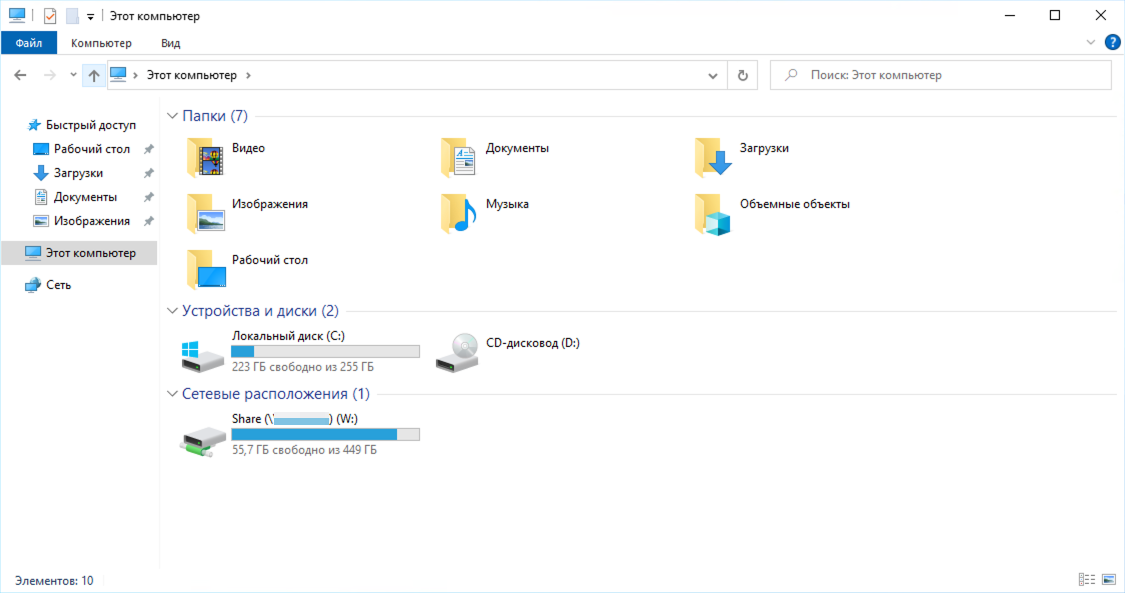Open the address bar history dropdown

click(x=713, y=75)
